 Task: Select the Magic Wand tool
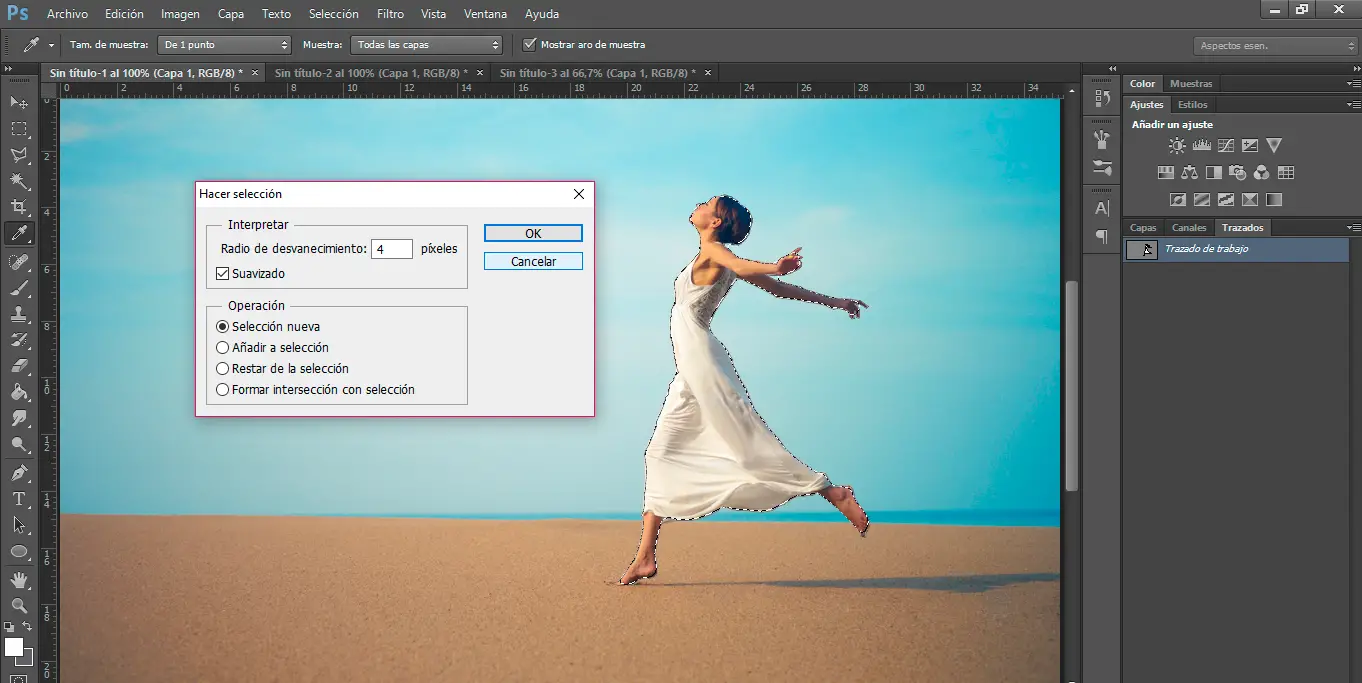19,181
